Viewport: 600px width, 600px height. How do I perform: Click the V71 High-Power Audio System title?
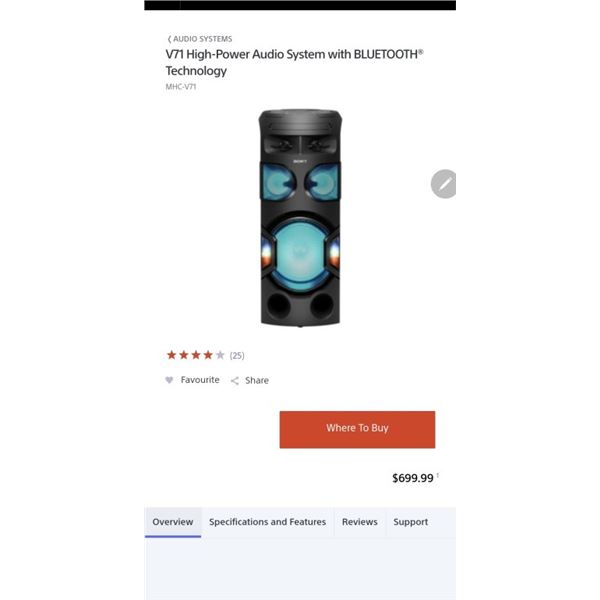pyautogui.click(x=294, y=62)
